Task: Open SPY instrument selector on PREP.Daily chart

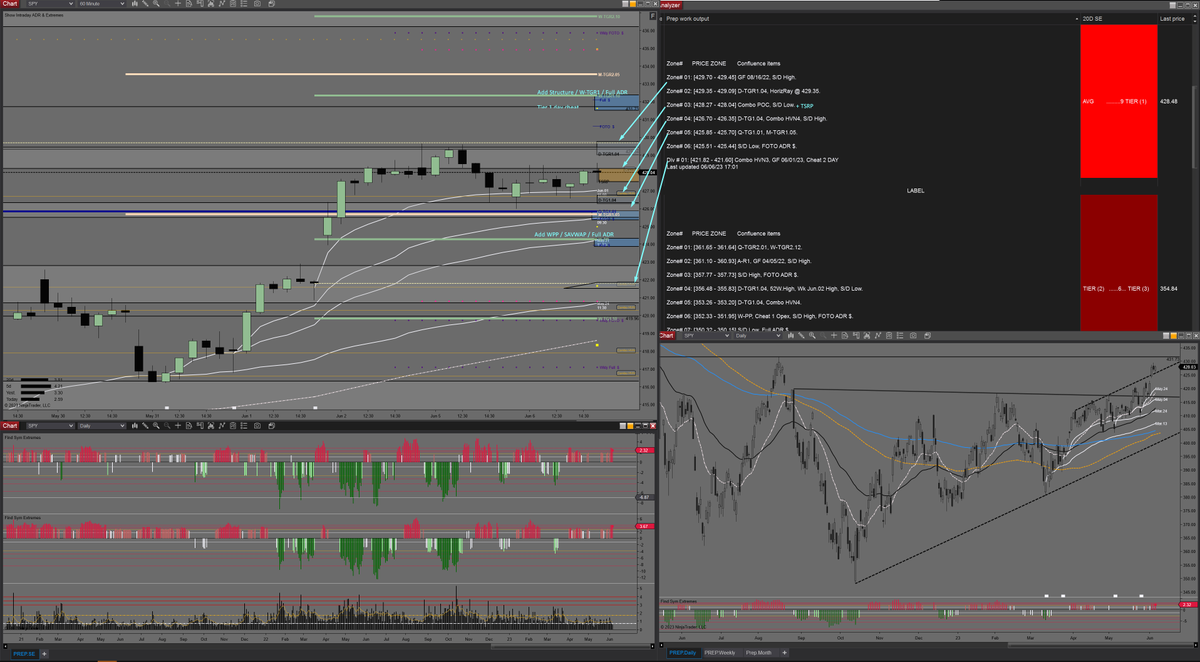Action: (706, 335)
